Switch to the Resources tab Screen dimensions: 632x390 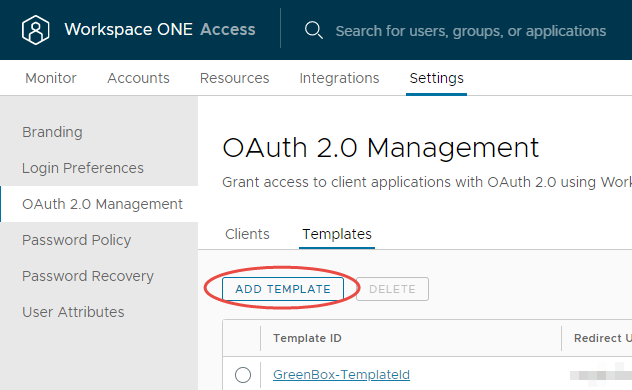[x=235, y=78]
